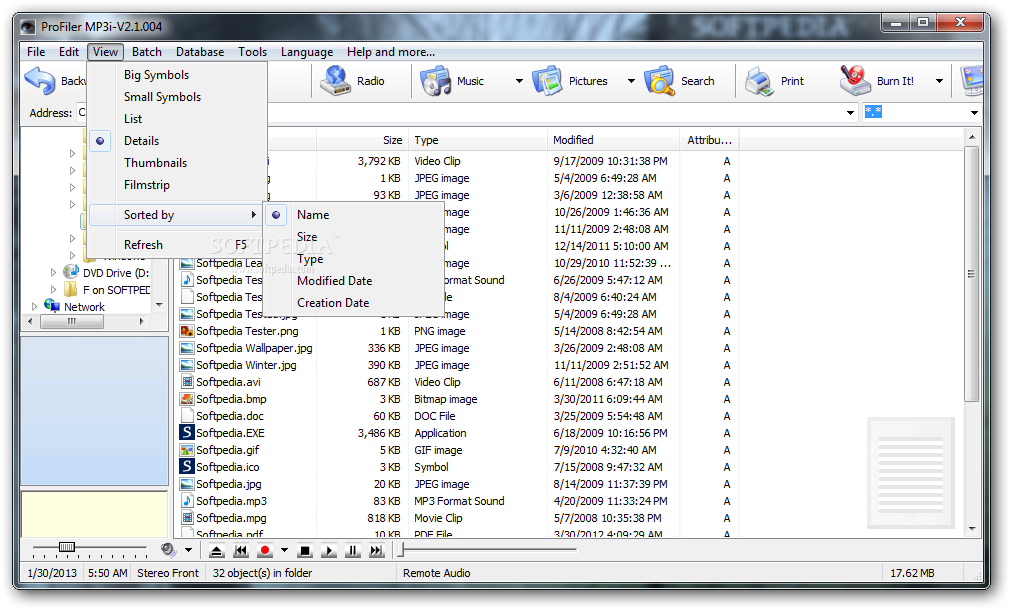Click the Search magnifier icon
Screen dimensions: 1011x610
660,81
